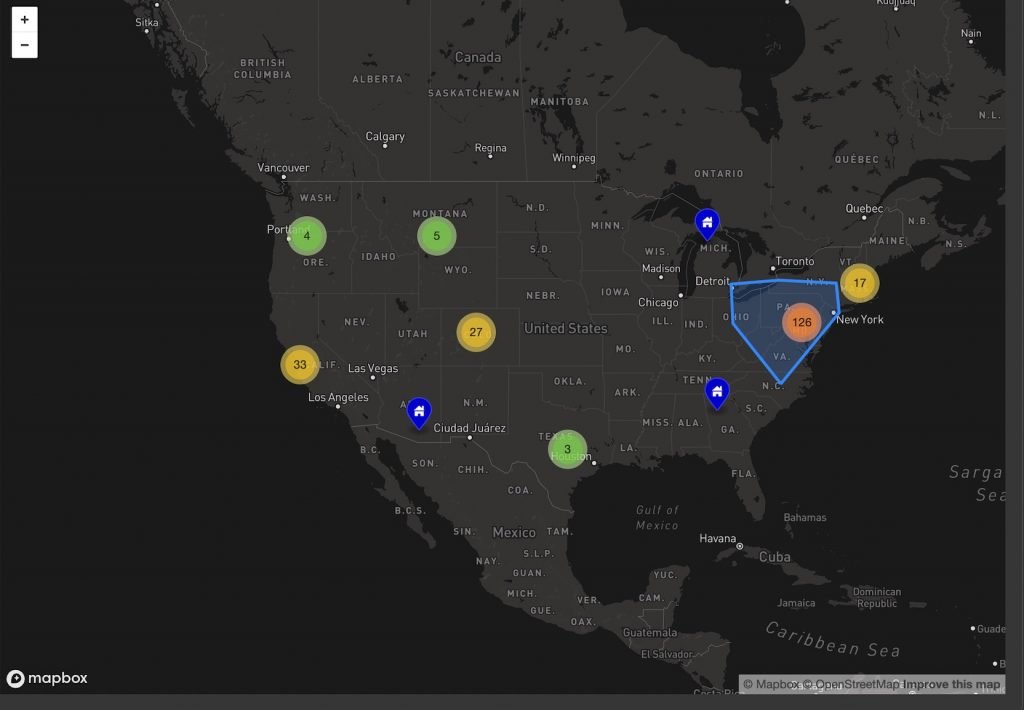
Task: Click the BRITISH COLUMBIA province label
Action: (x=263, y=69)
